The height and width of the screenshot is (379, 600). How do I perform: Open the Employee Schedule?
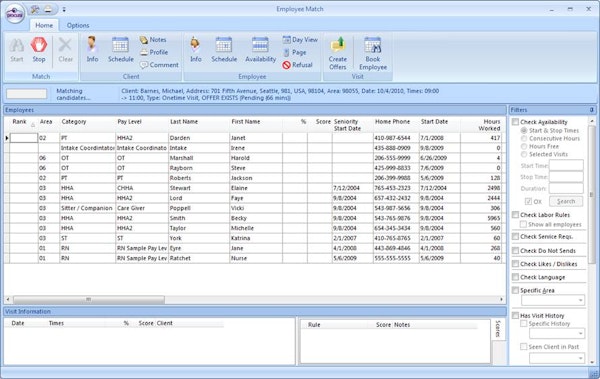tap(224, 50)
